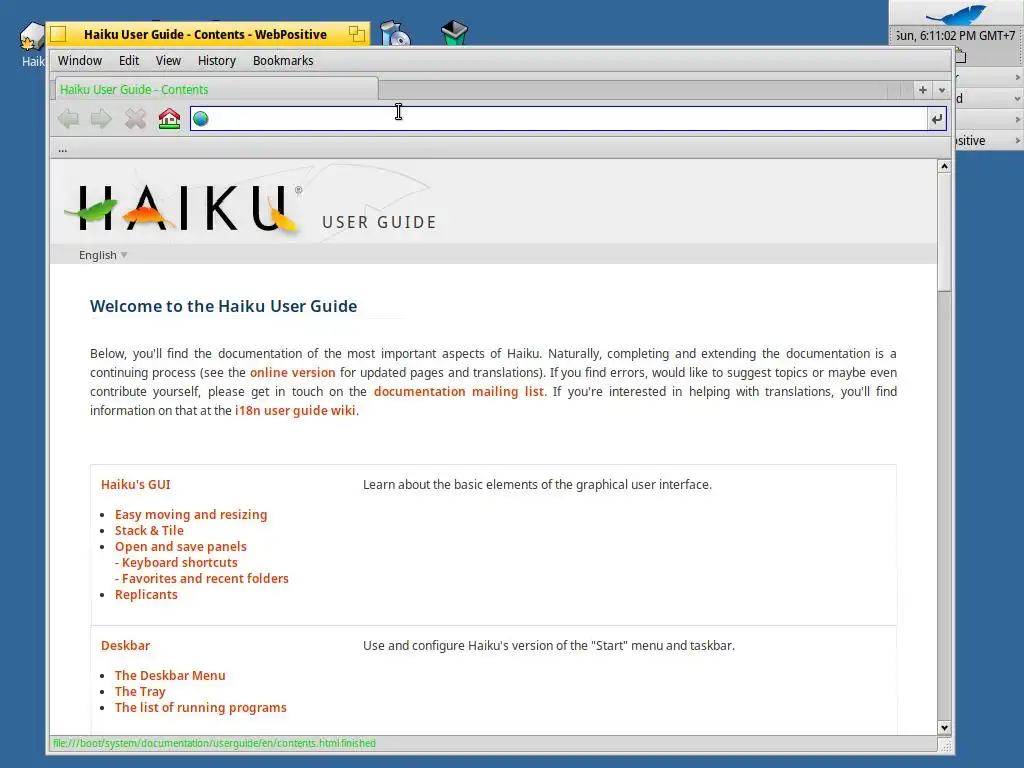The width and height of the screenshot is (1024, 768).
Task: Click the Forward navigation arrow
Action: (x=101, y=119)
